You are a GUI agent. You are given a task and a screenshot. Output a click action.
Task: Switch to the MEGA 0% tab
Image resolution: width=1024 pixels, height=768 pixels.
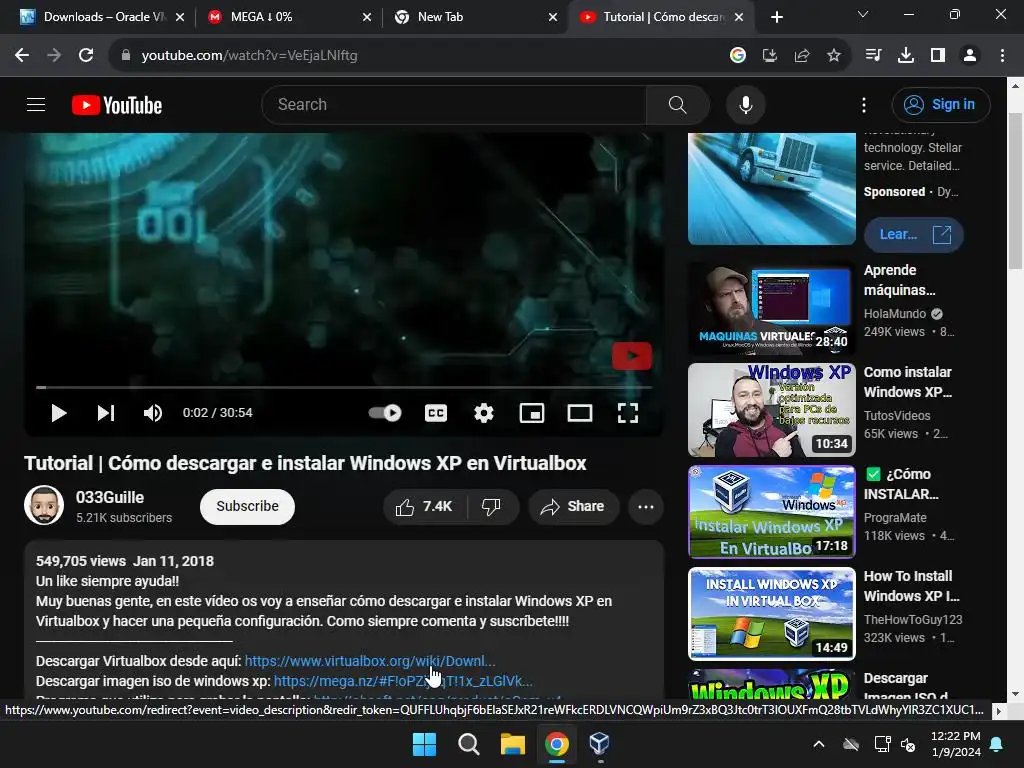coord(287,17)
